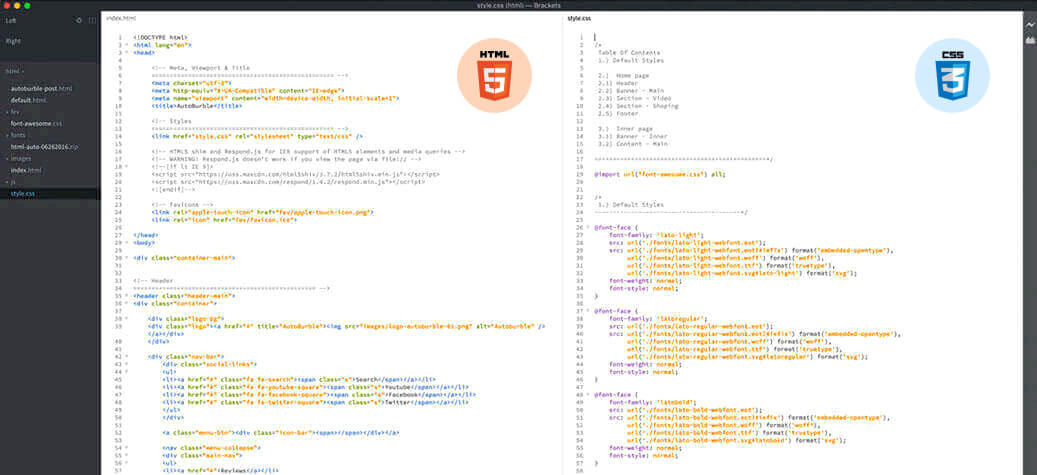This screenshot has height=475, width=1037.
Task: Collapse IE conditional fold on line 18
Action: (127, 167)
